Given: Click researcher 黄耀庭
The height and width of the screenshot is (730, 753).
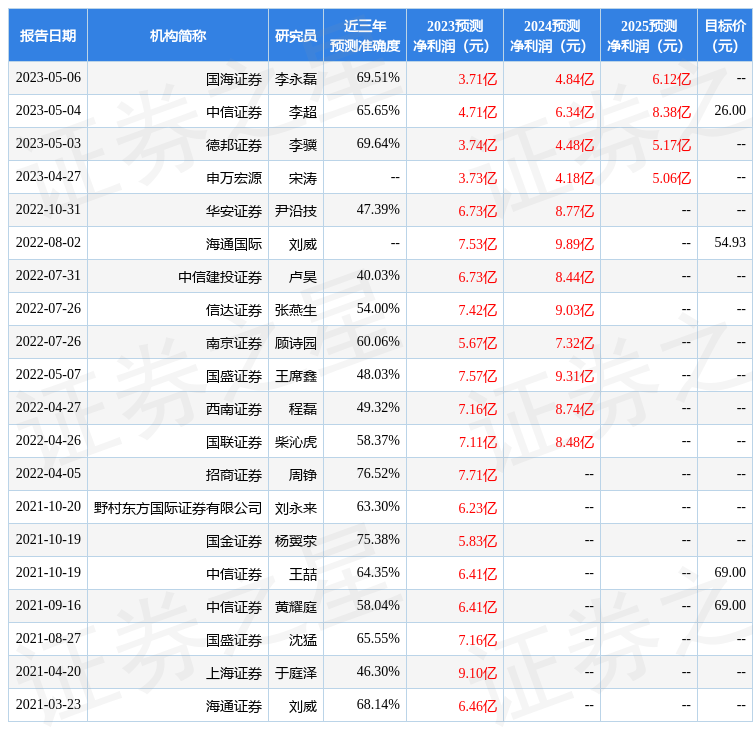Looking at the screenshot, I should [296, 607].
